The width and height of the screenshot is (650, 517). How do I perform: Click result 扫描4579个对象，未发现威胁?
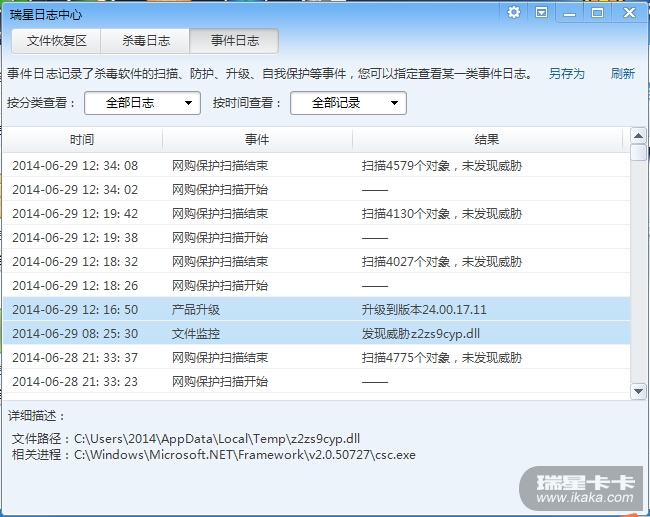point(441,166)
